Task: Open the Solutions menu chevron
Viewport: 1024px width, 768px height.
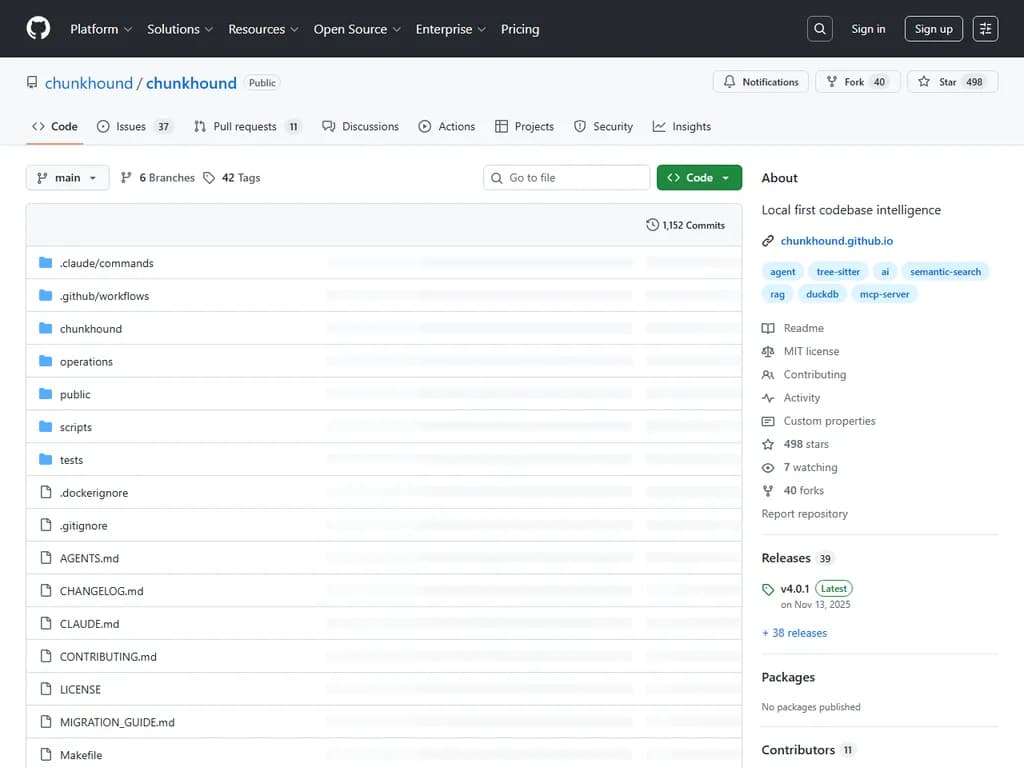Action: (x=210, y=29)
